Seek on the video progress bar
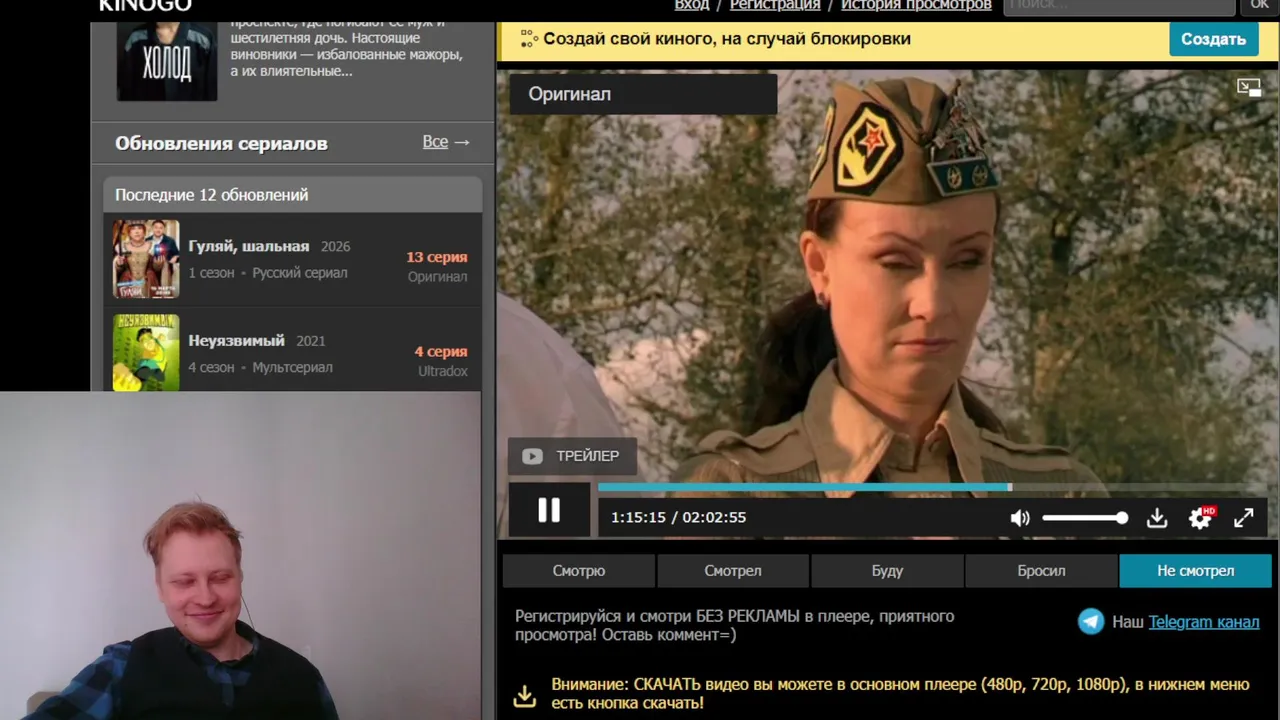1280x720 pixels. pos(932,487)
